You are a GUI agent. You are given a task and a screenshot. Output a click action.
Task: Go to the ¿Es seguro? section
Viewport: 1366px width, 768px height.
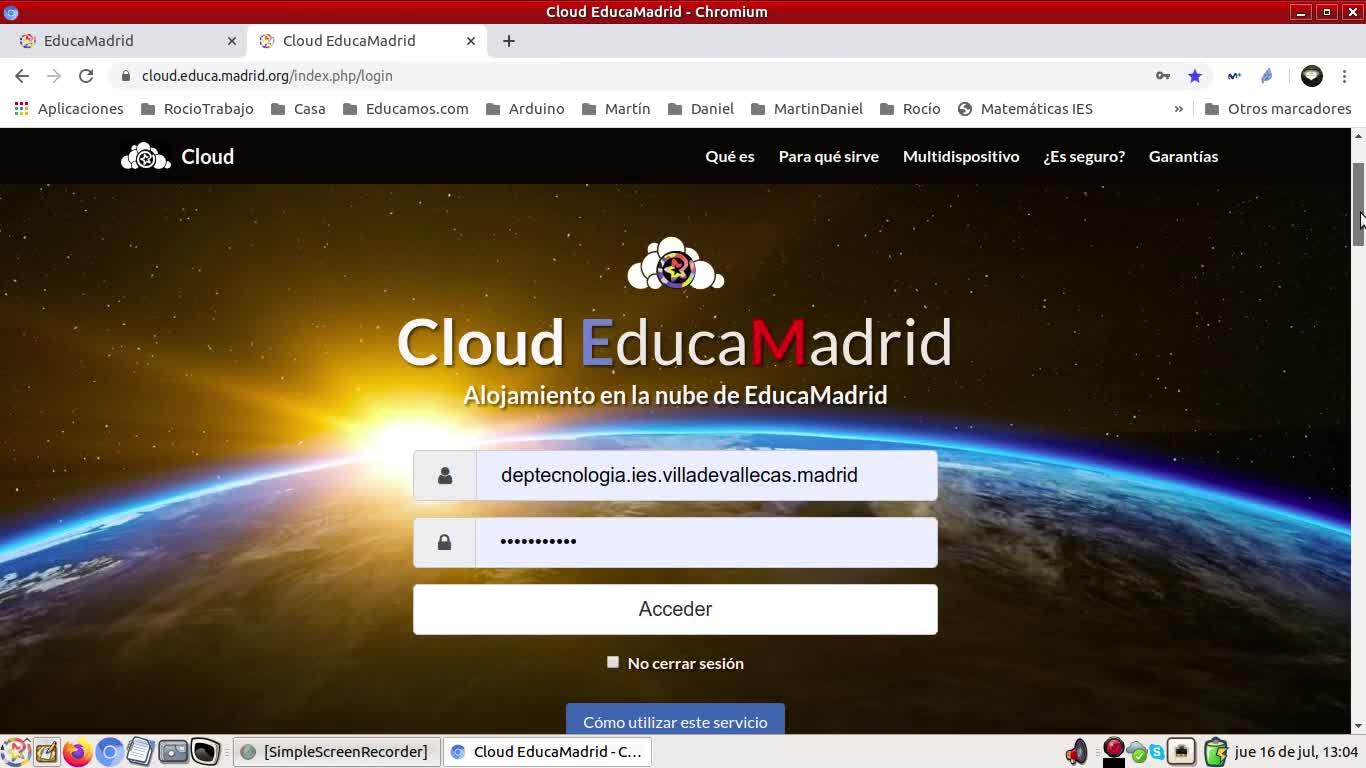(1084, 157)
